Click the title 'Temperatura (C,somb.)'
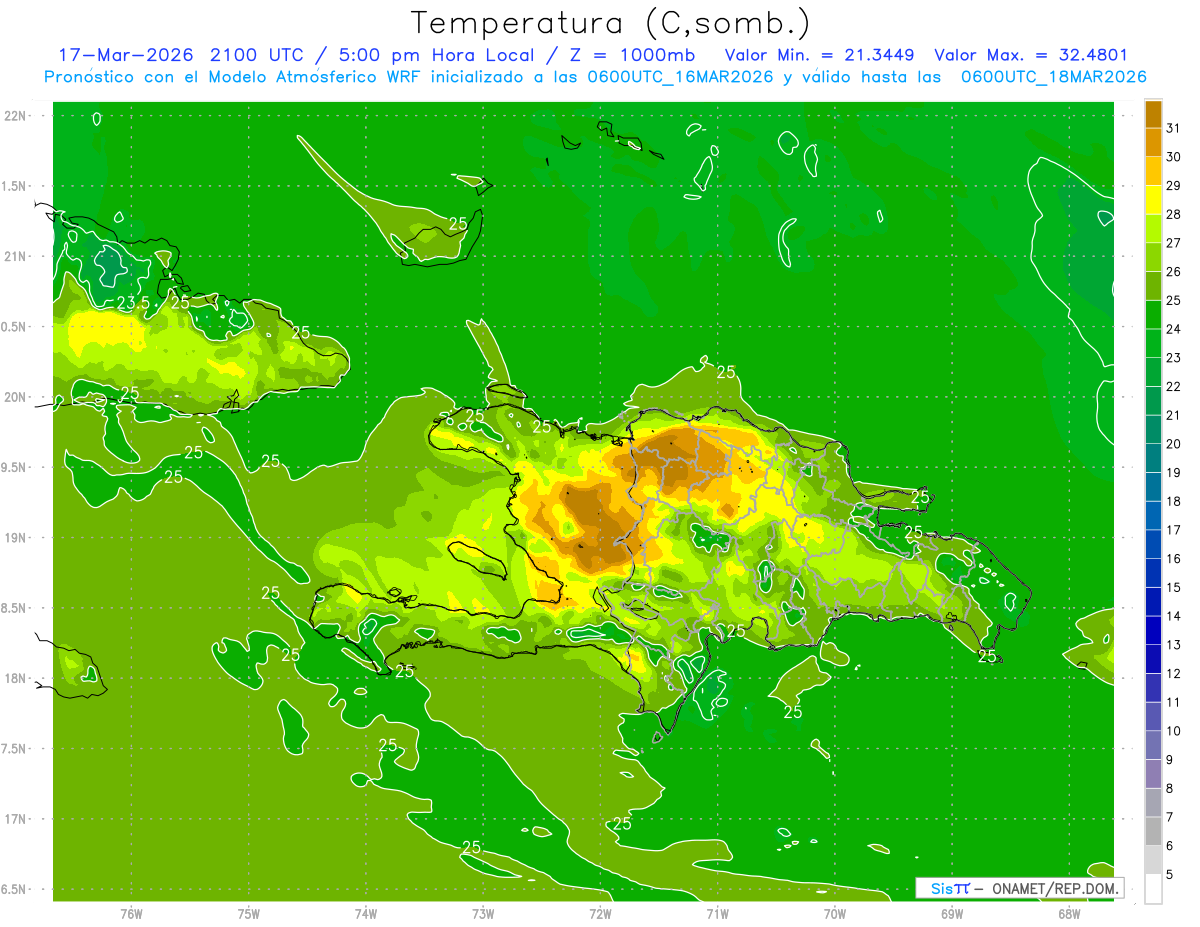The height and width of the screenshot is (927, 1200). click(610, 23)
